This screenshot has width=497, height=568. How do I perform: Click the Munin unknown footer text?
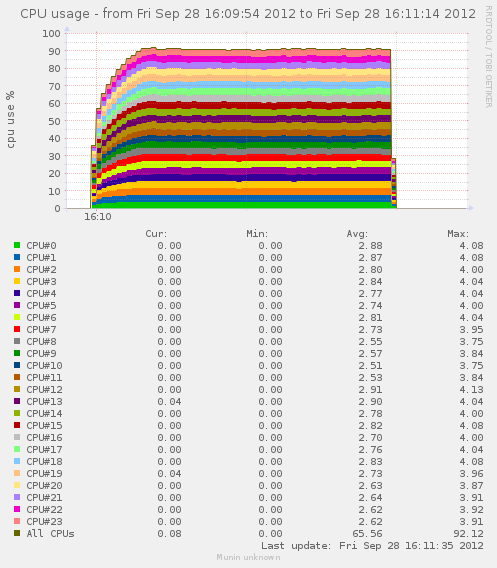pyautogui.click(x=248, y=557)
